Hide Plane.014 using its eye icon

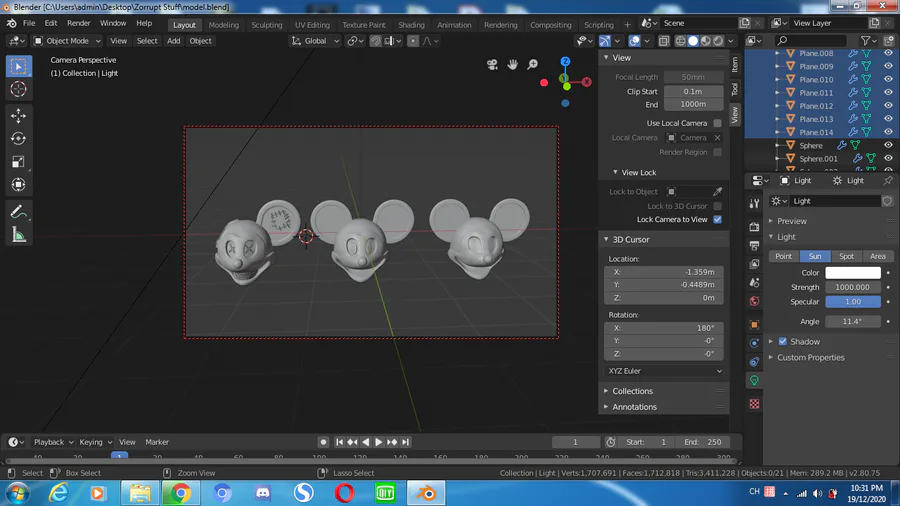887,132
